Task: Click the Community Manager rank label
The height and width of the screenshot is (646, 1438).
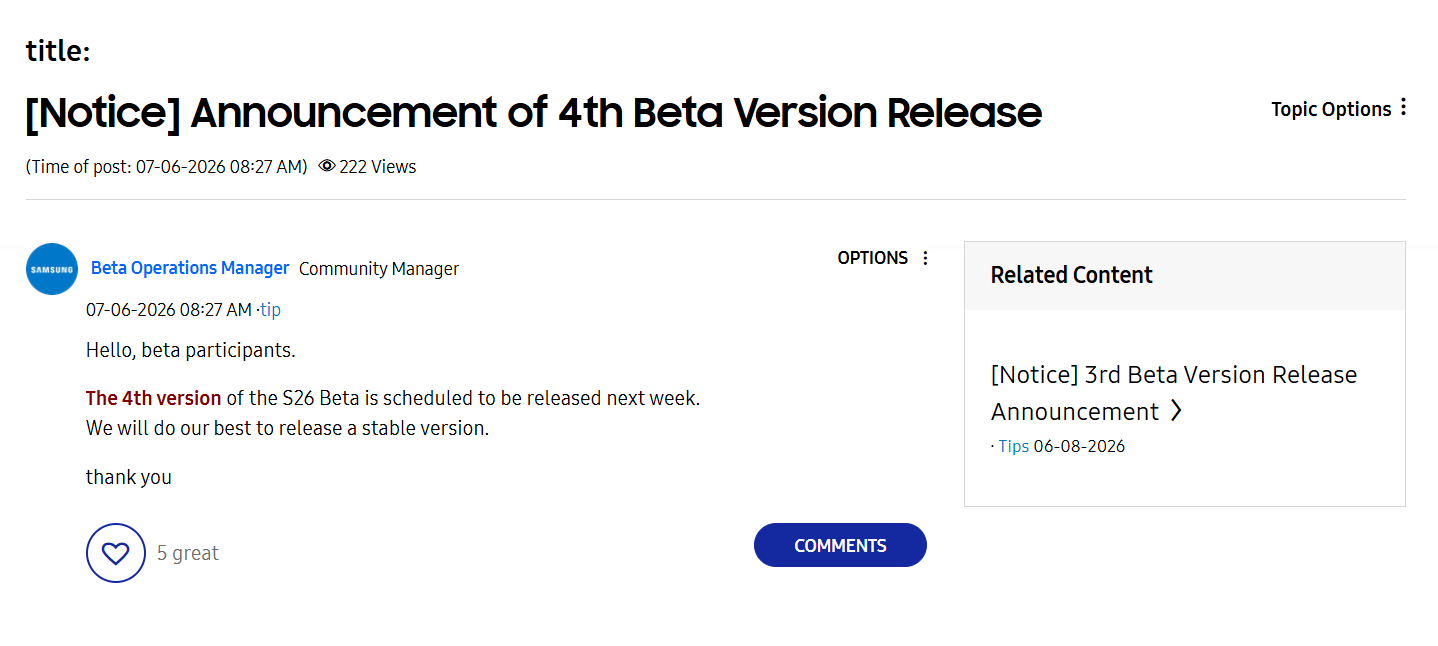Action: pos(379,268)
